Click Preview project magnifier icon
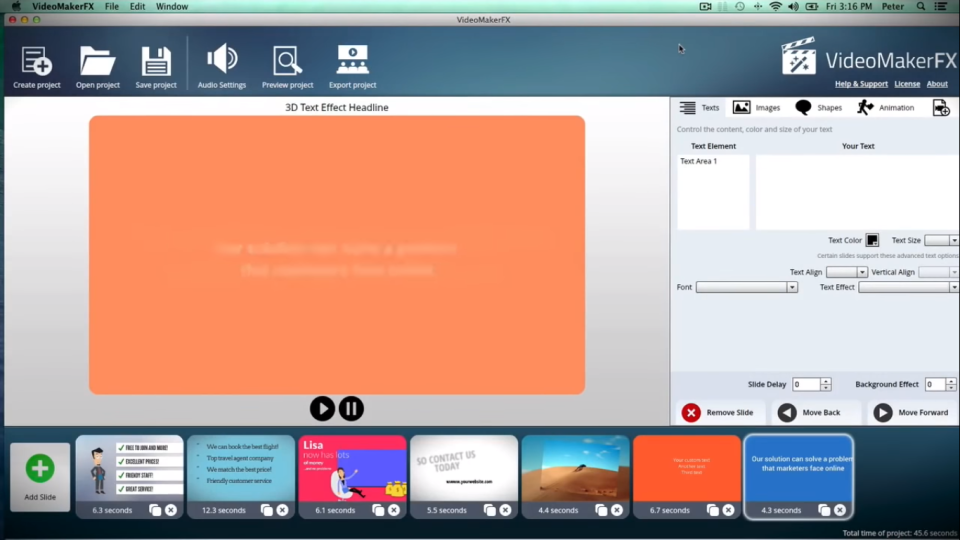This screenshot has width=960, height=540. tap(287, 61)
